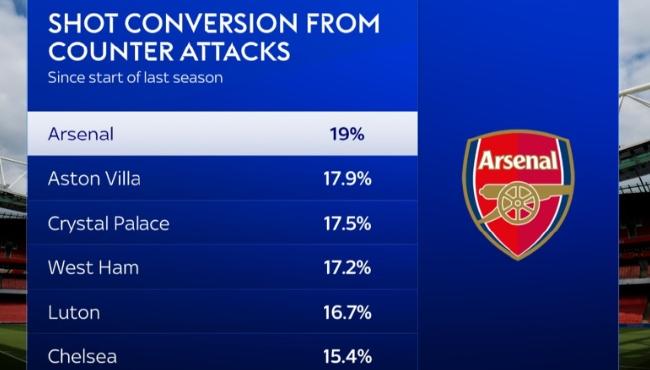Click the 17.9% conversion figure

click(347, 179)
